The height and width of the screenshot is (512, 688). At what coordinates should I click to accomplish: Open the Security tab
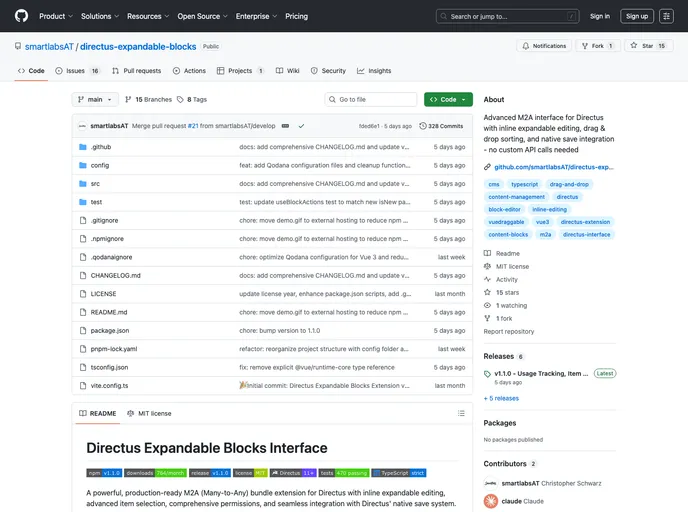coord(328,71)
